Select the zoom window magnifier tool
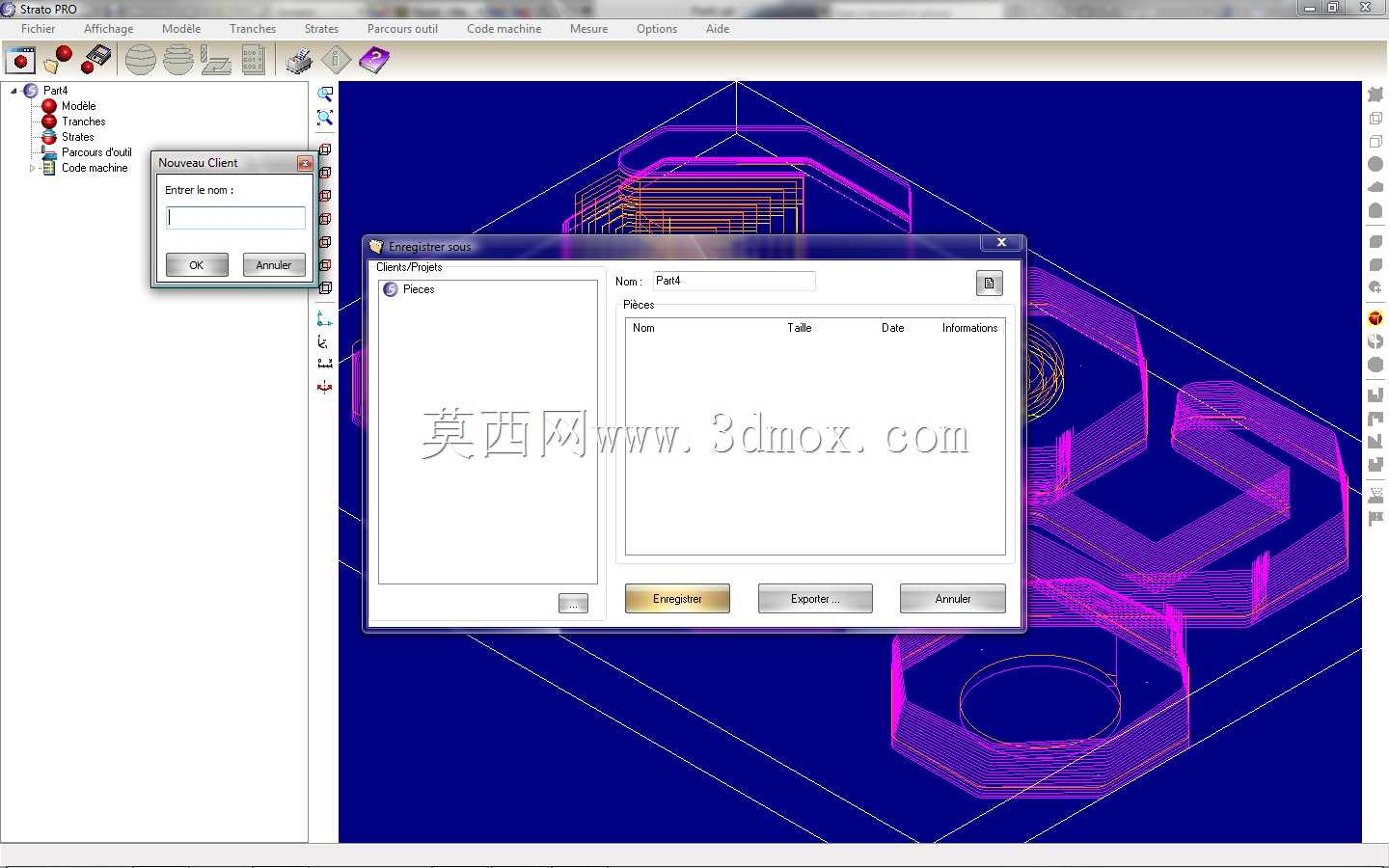1389x868 pixels. (x=325, y=95)
